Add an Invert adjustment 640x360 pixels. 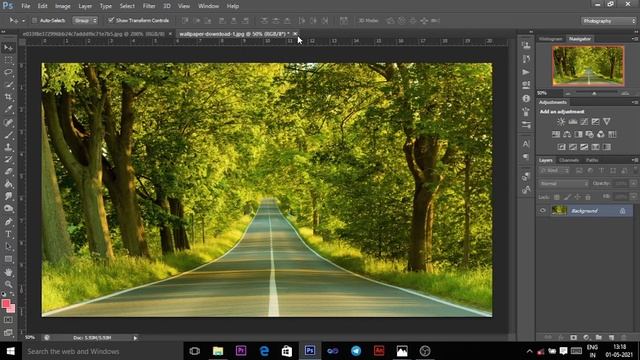tap(562, 147)
